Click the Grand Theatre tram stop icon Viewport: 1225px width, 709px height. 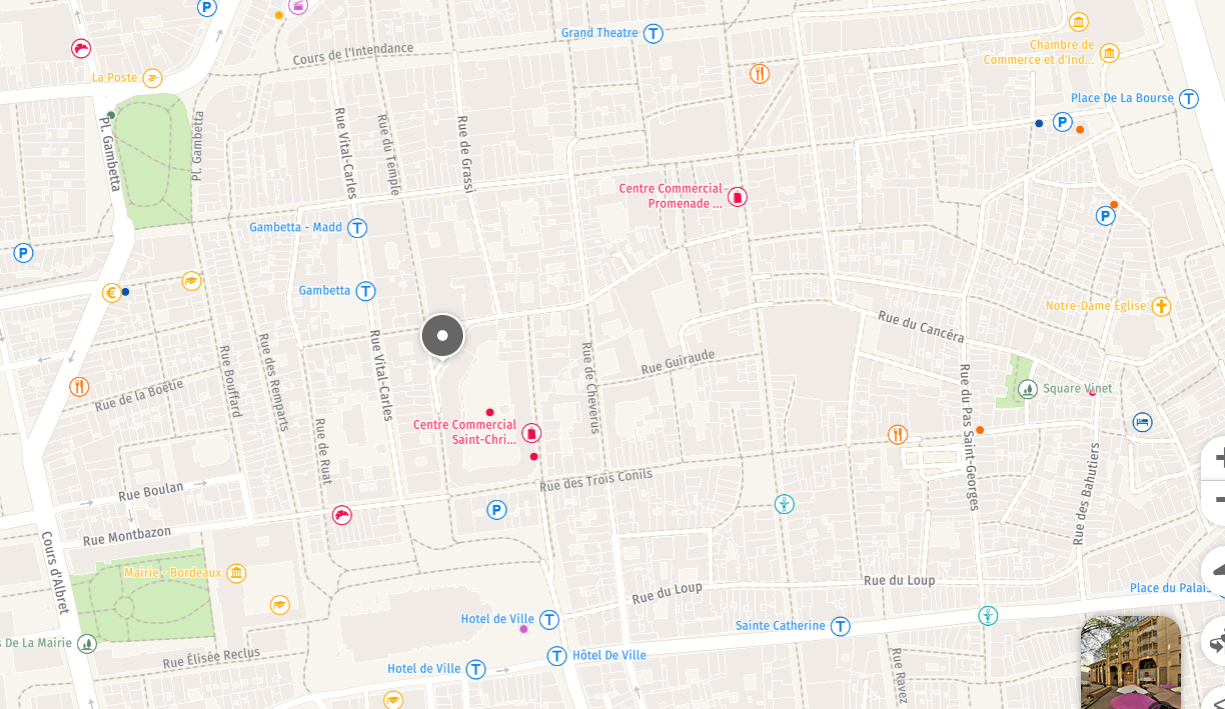(653, 33)
